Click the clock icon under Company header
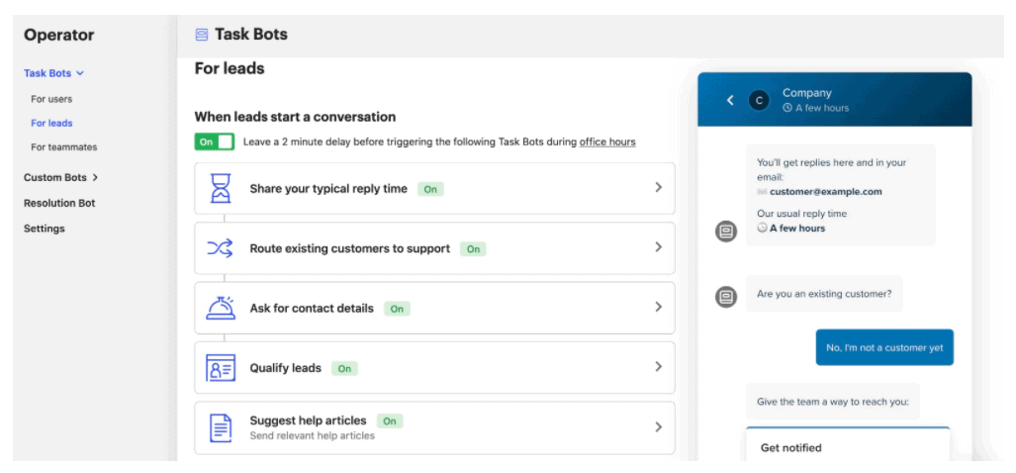This screenshot has height=473, width=1016. pyautogui.click(x=787, y=108)
